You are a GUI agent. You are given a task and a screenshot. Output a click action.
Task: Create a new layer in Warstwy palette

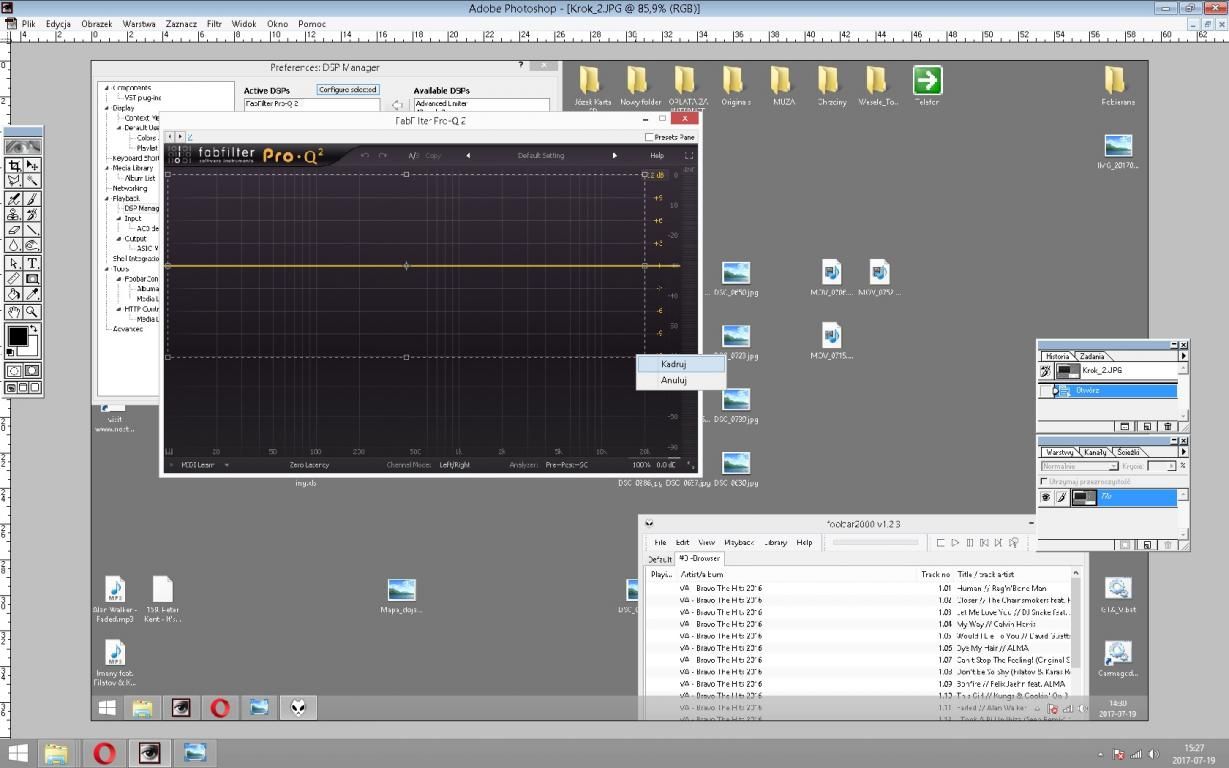1147,545
